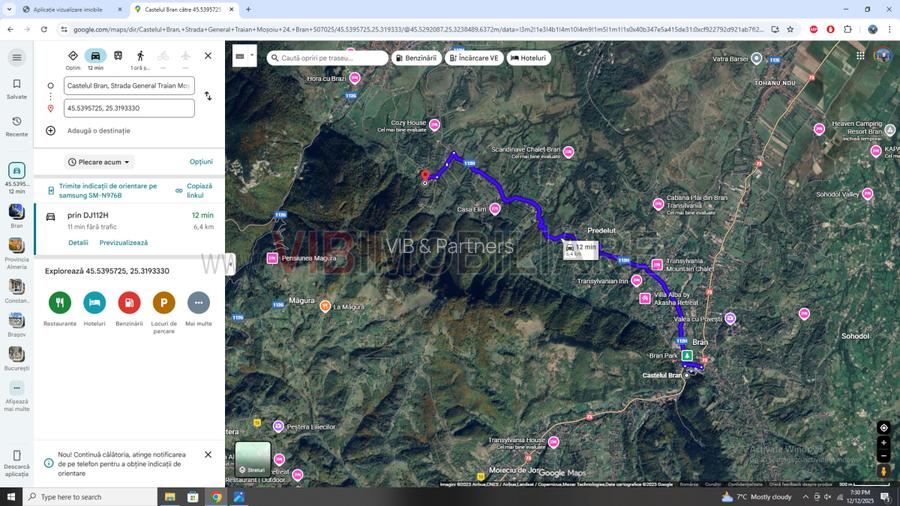Open a new browser tab
Image resolution: width=900 pixels, height=506 pixels.
pos(248,9)
